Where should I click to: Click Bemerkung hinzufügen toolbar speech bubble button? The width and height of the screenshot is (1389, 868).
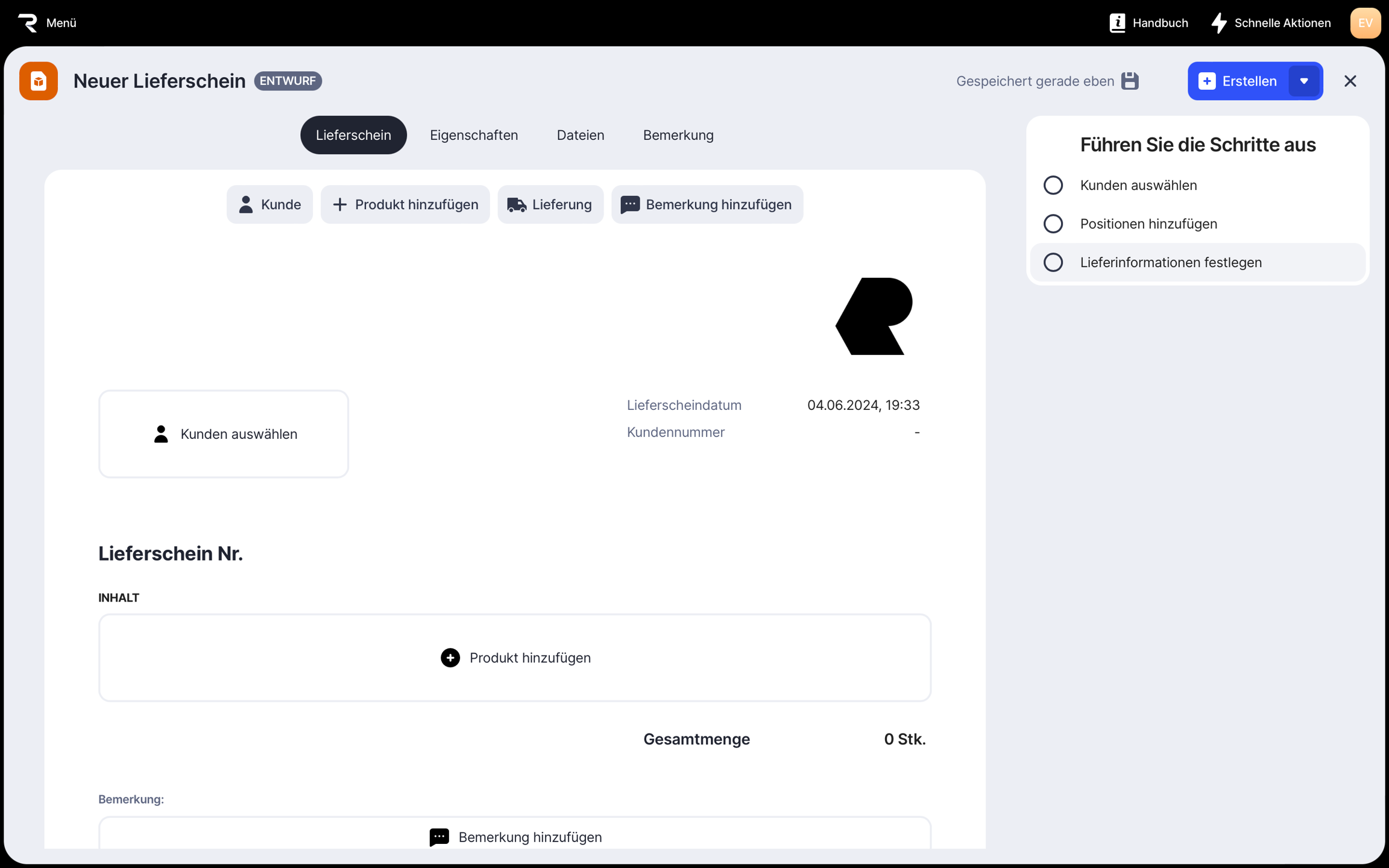point(707,204)
